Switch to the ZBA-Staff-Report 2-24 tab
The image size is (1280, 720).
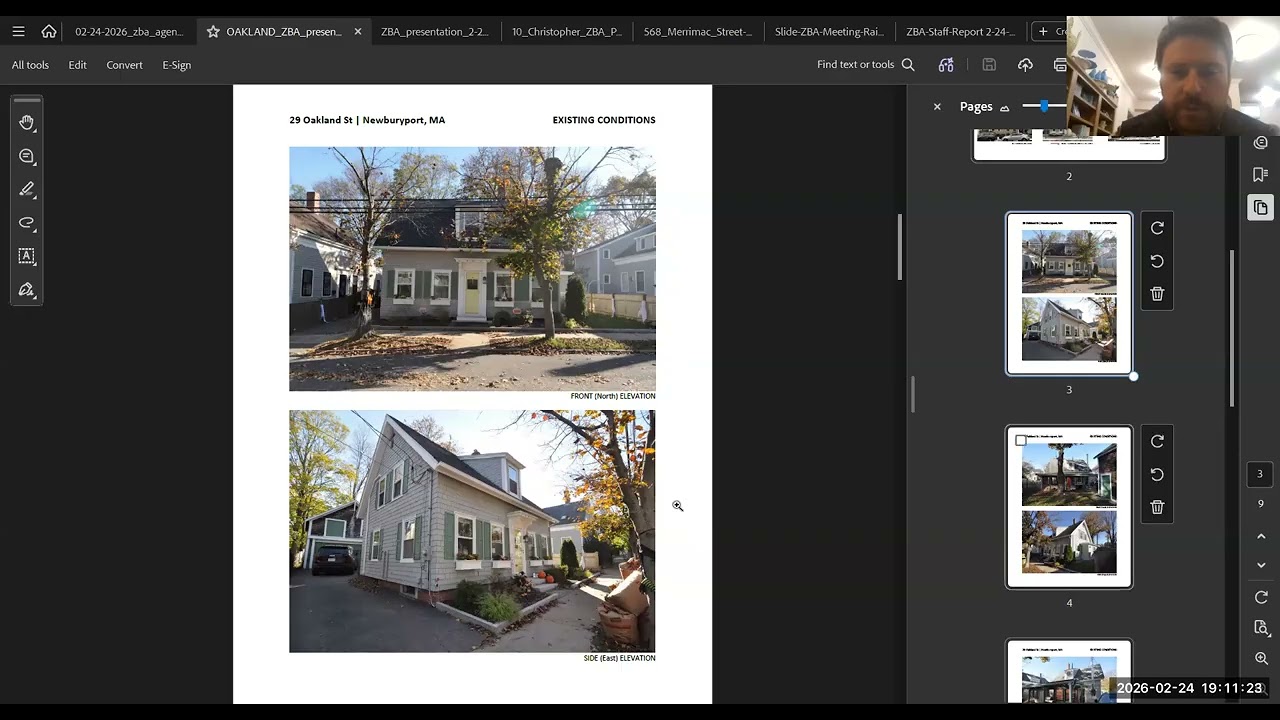960,31
